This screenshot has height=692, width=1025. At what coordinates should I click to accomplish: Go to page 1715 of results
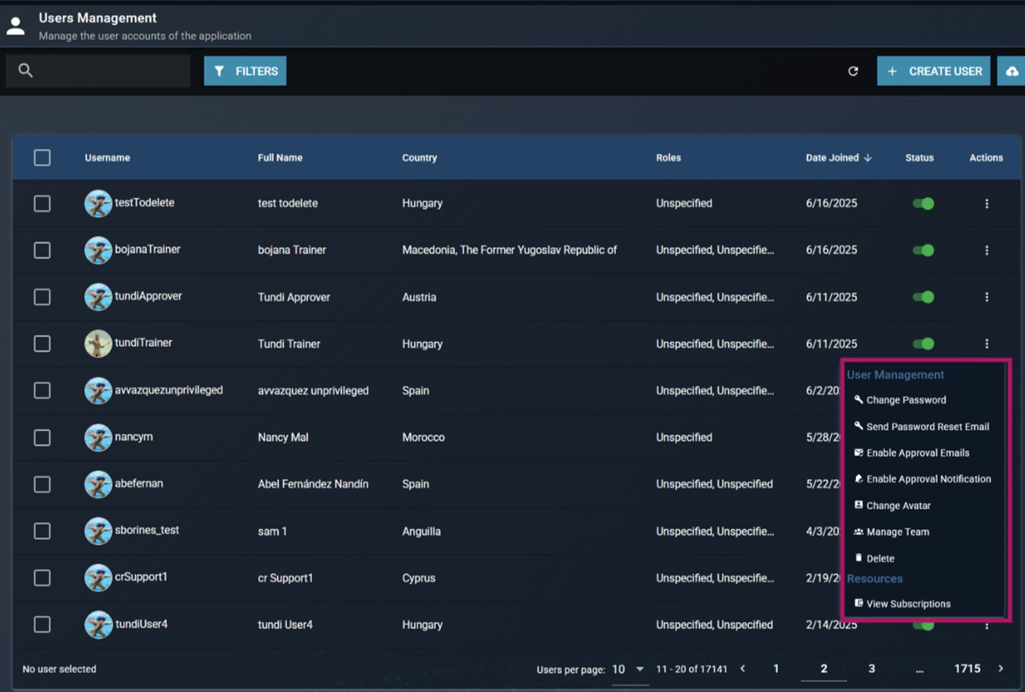[967, 668]
